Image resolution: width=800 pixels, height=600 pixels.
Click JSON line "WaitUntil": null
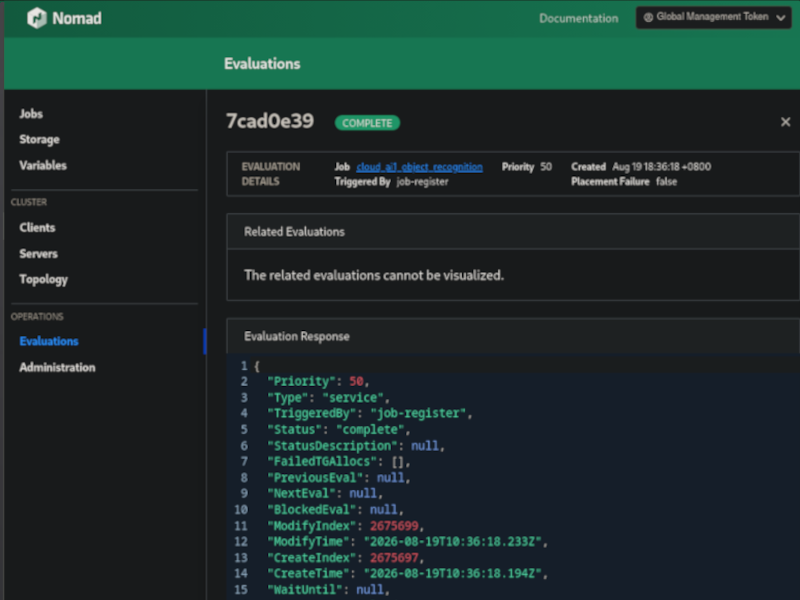(329, 590)
